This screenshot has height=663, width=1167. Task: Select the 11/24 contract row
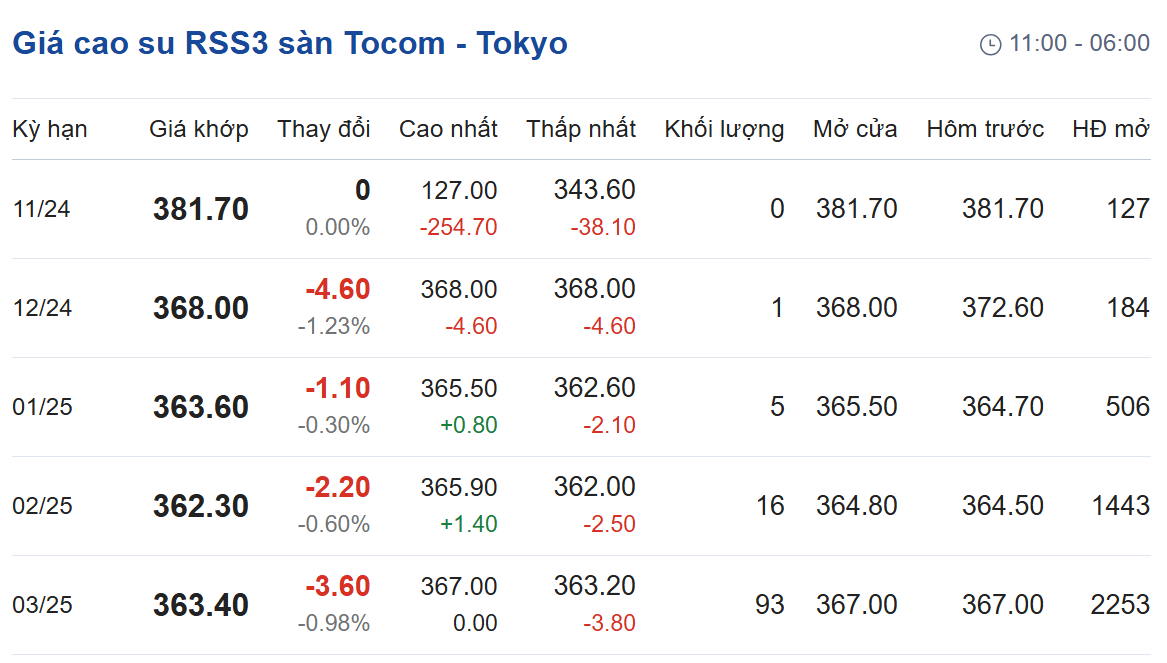click(x=581, y=209)
